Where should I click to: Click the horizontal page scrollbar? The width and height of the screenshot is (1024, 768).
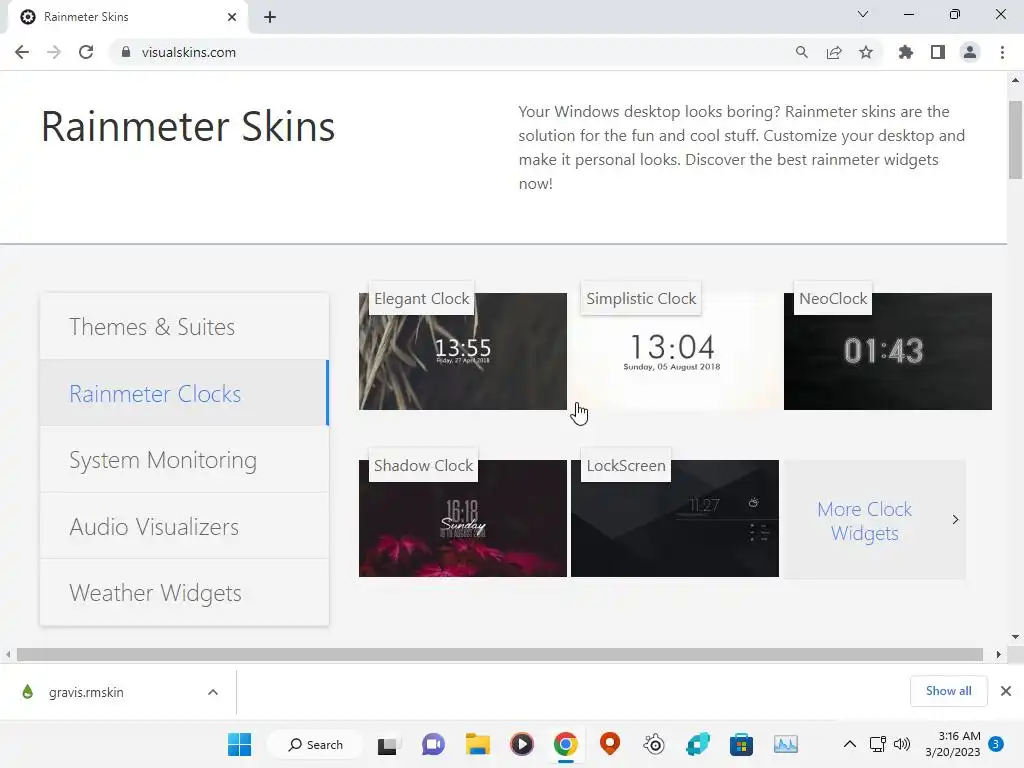pos(500,654)
